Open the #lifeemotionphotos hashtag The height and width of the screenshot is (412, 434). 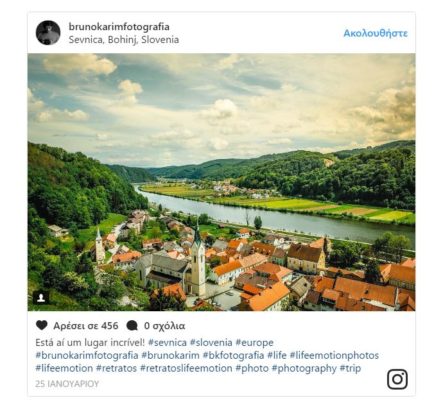[x=334, y=355]
